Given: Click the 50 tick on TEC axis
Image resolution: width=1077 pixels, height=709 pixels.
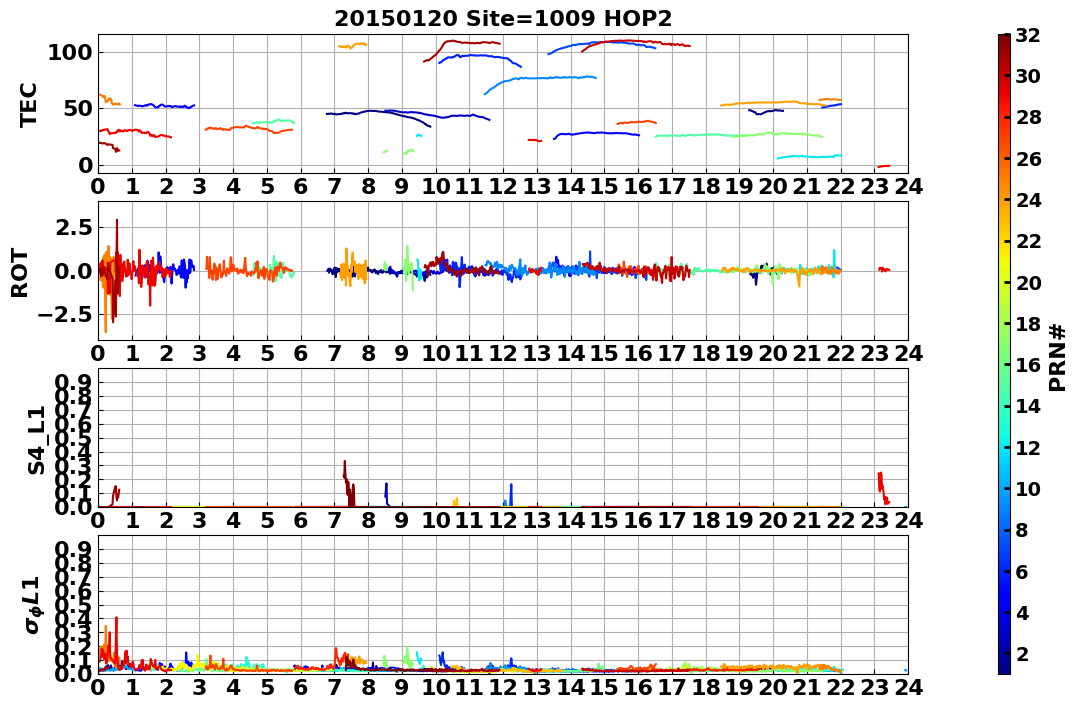Looking at the screenshot, I should [x=78, y=109].
